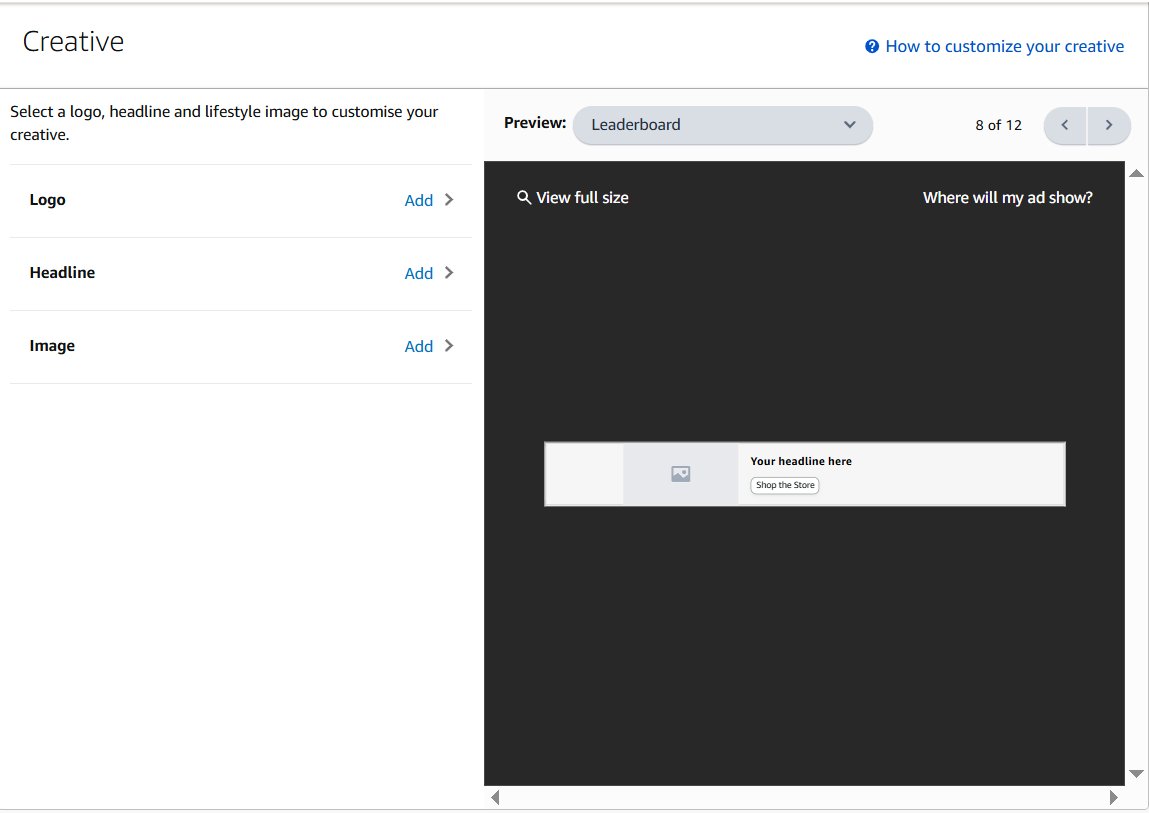1149x813 pixels.
Task: Click the magnifier View full size icon
Action: coord(523,197)
